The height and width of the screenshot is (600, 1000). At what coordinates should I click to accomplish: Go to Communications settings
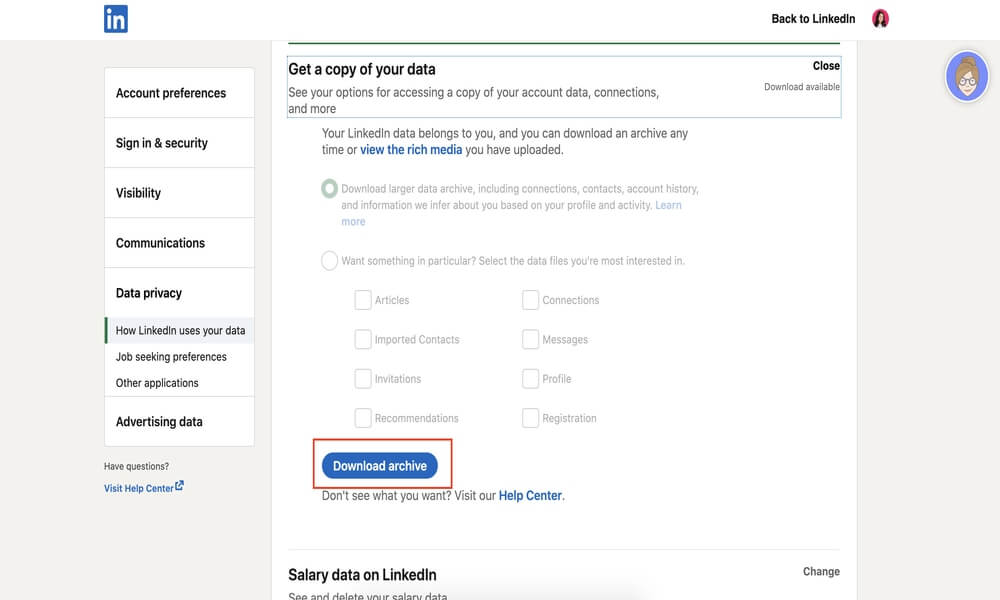point(179,243)
